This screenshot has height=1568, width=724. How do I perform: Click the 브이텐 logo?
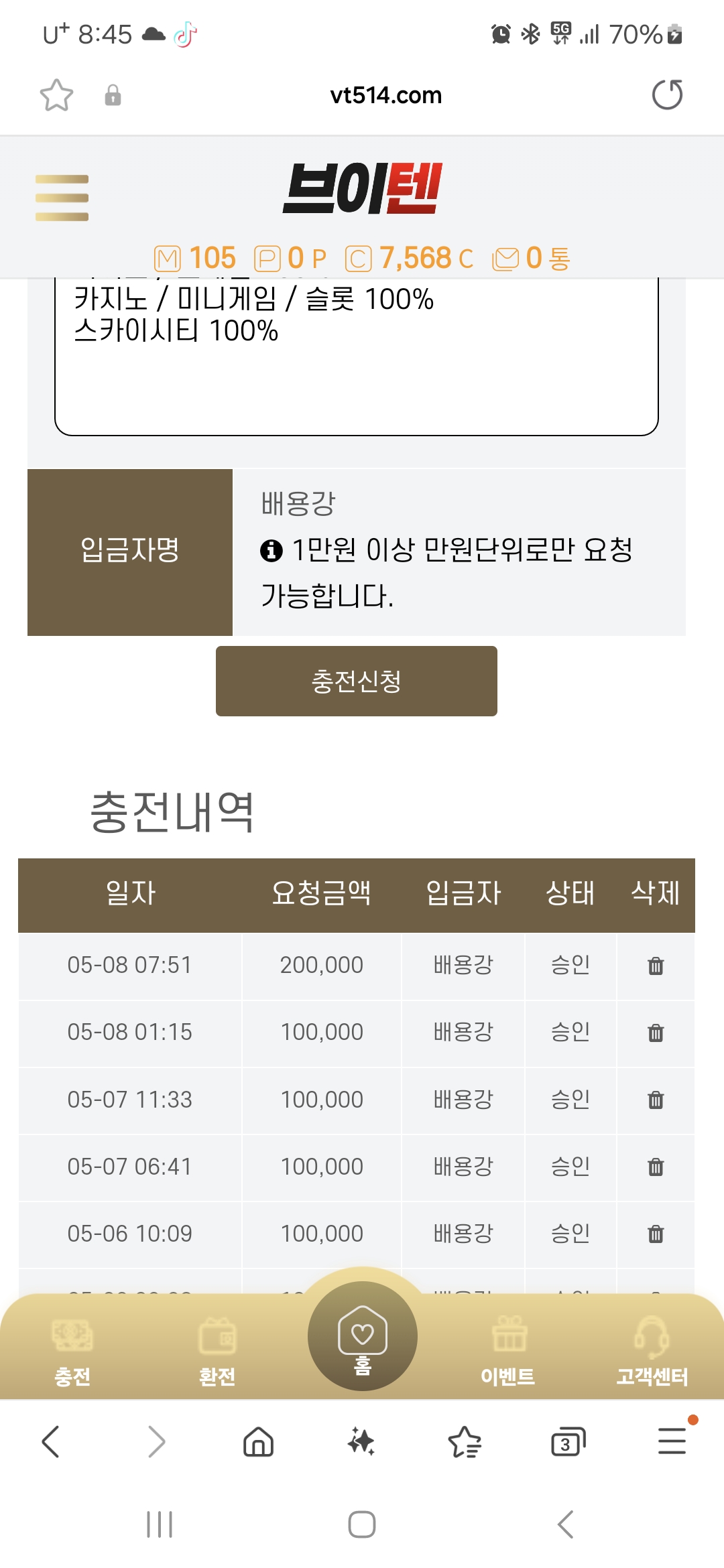pos(362,188)
